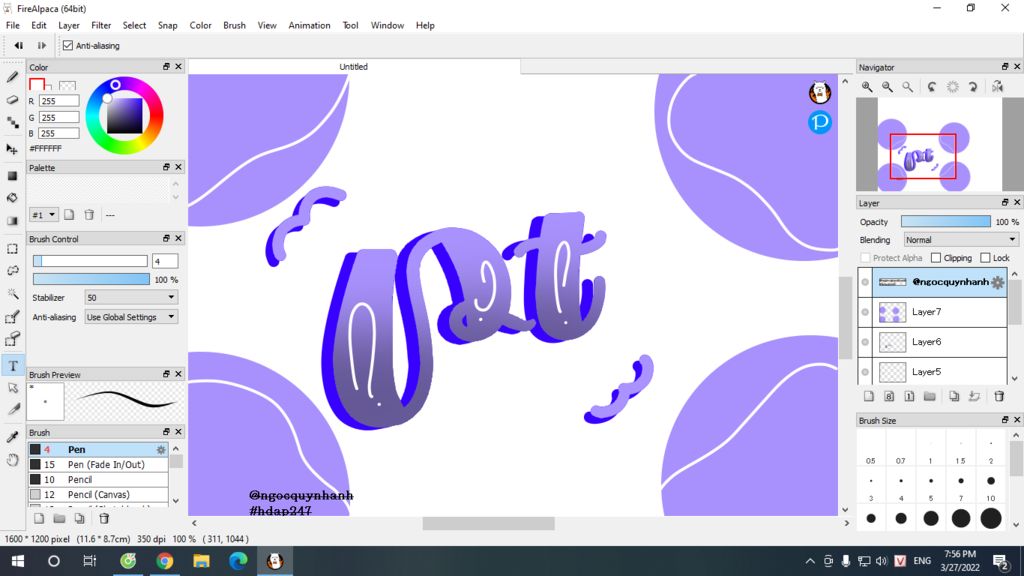Select the Pen (Fade In/Out) brush

coord(98,465)
